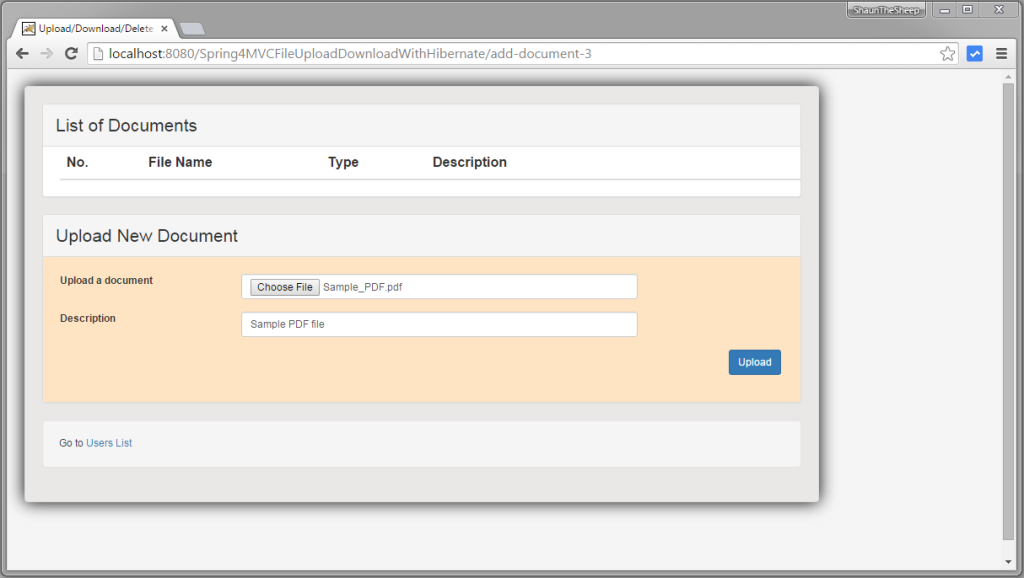Click the back navigation arrow
This screenshot has width=1024, height=578.
pos(22,53)
